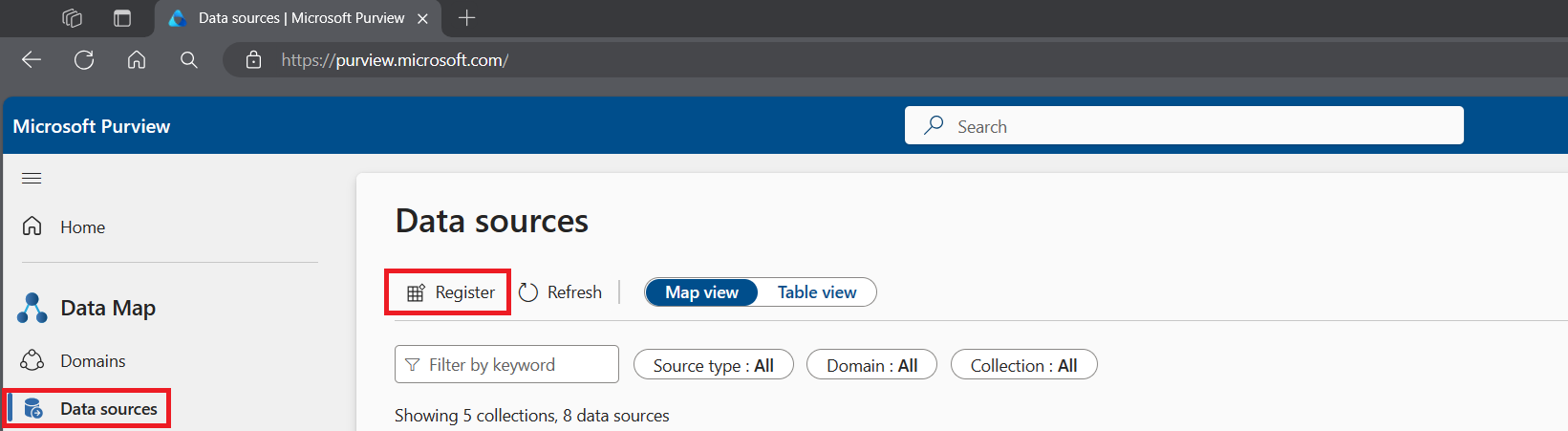Open the browser workspaces icon
Screen dimensions: 1568x431
pos(72,18)
